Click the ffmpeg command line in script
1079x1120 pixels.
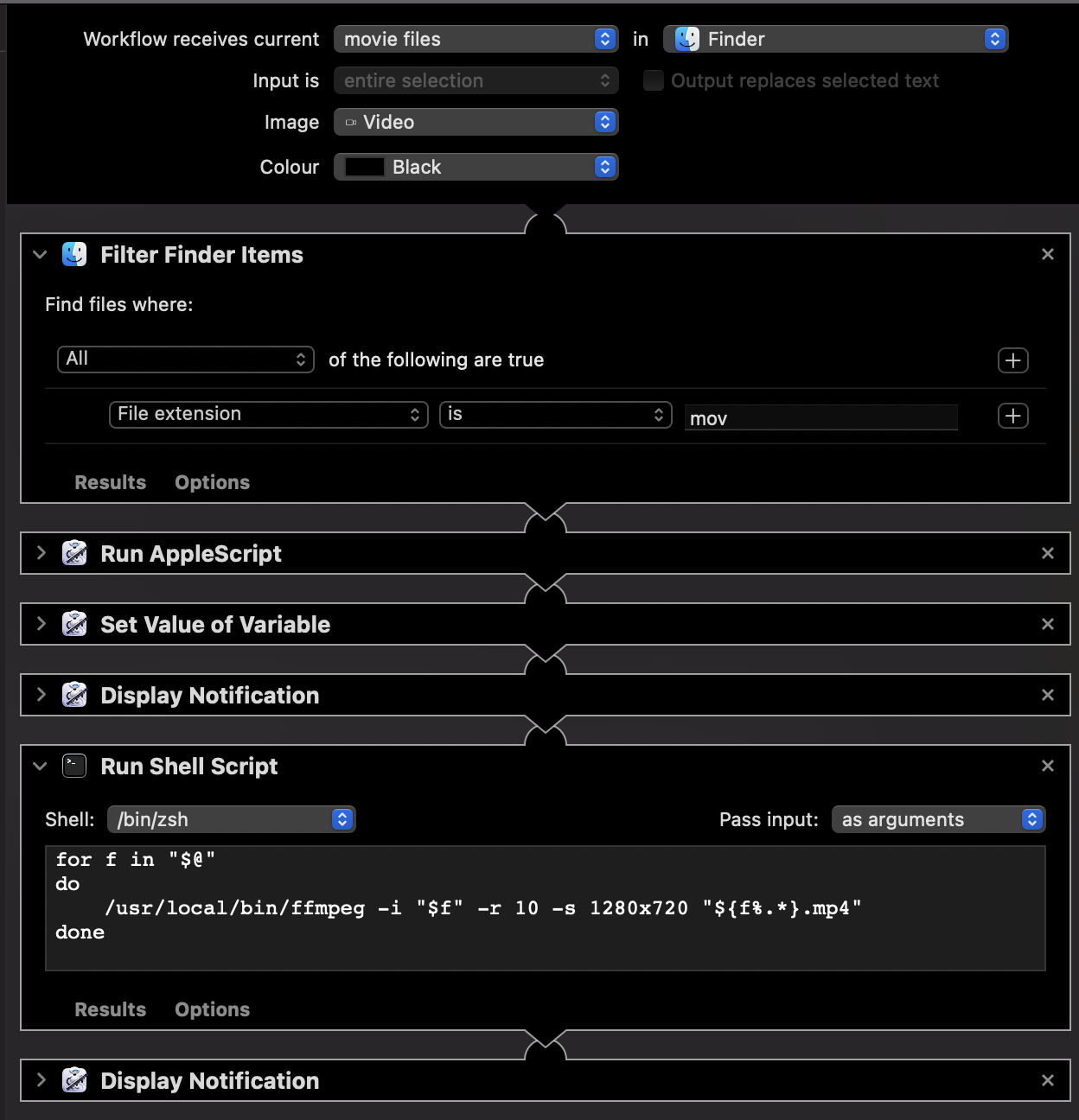483,908
